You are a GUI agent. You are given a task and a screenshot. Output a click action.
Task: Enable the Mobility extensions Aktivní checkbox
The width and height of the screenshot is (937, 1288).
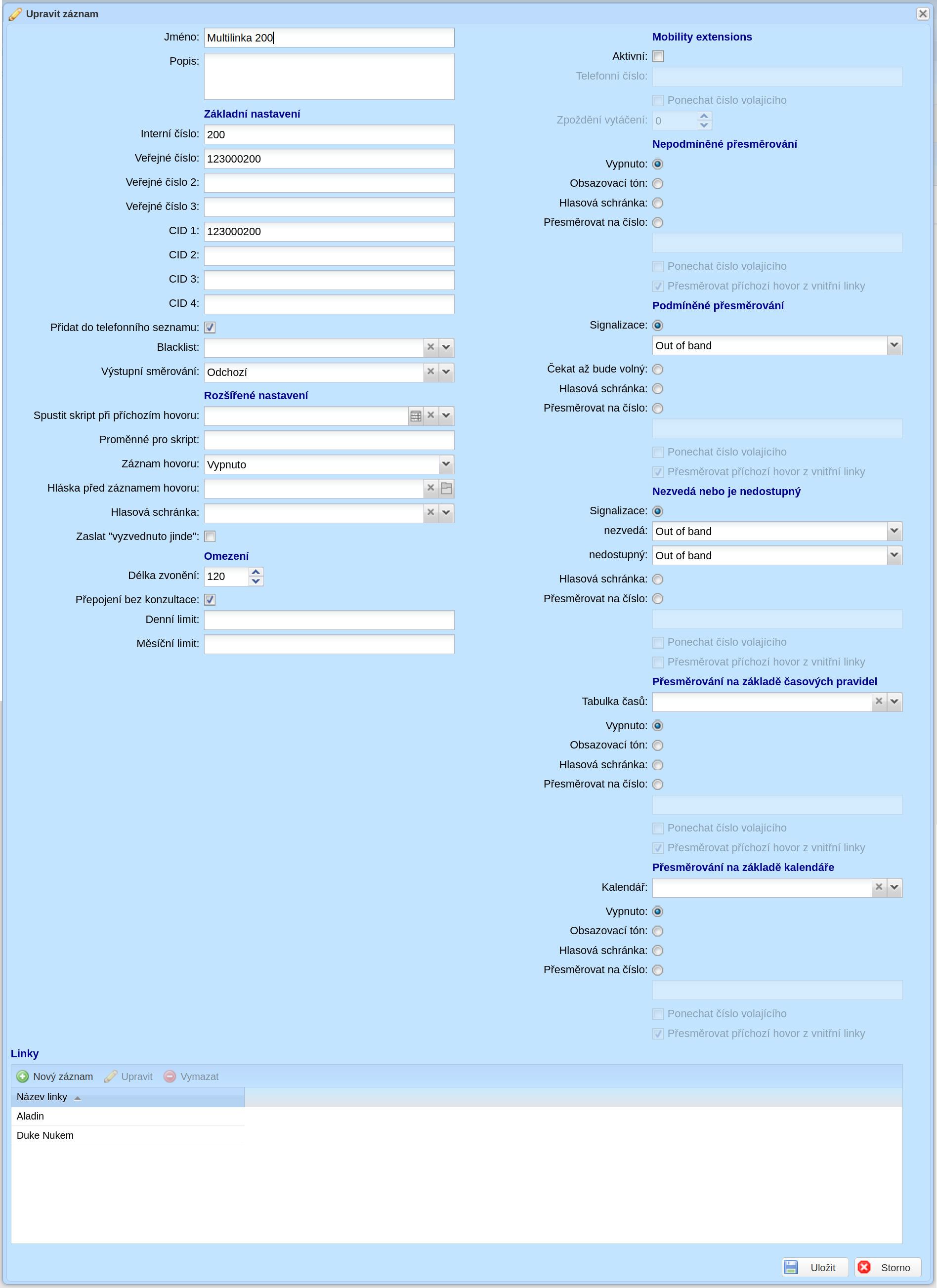coord(659,57)
